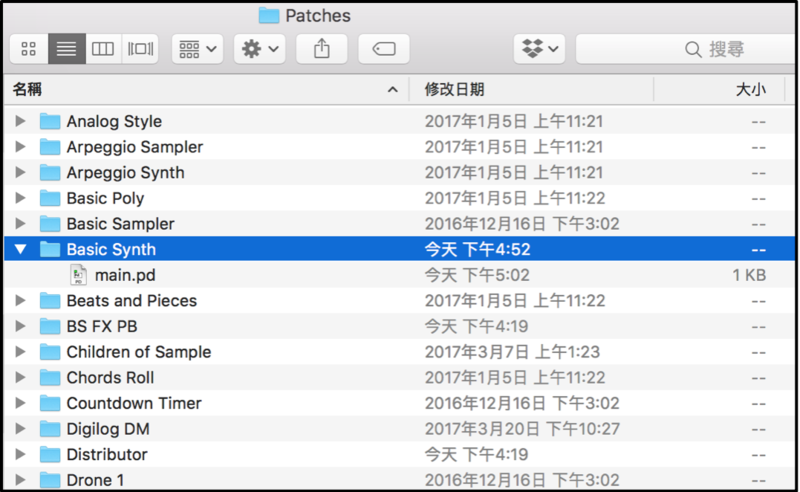Click the Digilog DM folder icon
The height and width of the screenshot is (492, 800).
click(50, 429)
